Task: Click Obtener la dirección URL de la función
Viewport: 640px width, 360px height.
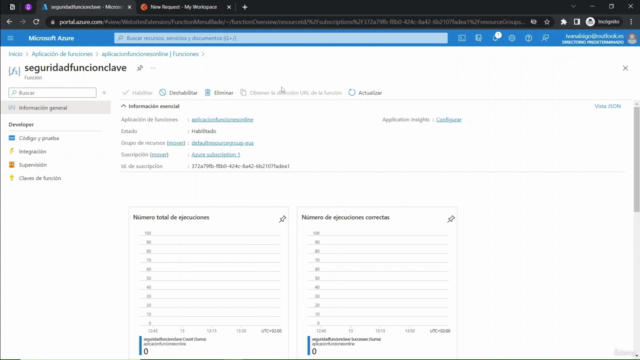Action: (291, 93)
